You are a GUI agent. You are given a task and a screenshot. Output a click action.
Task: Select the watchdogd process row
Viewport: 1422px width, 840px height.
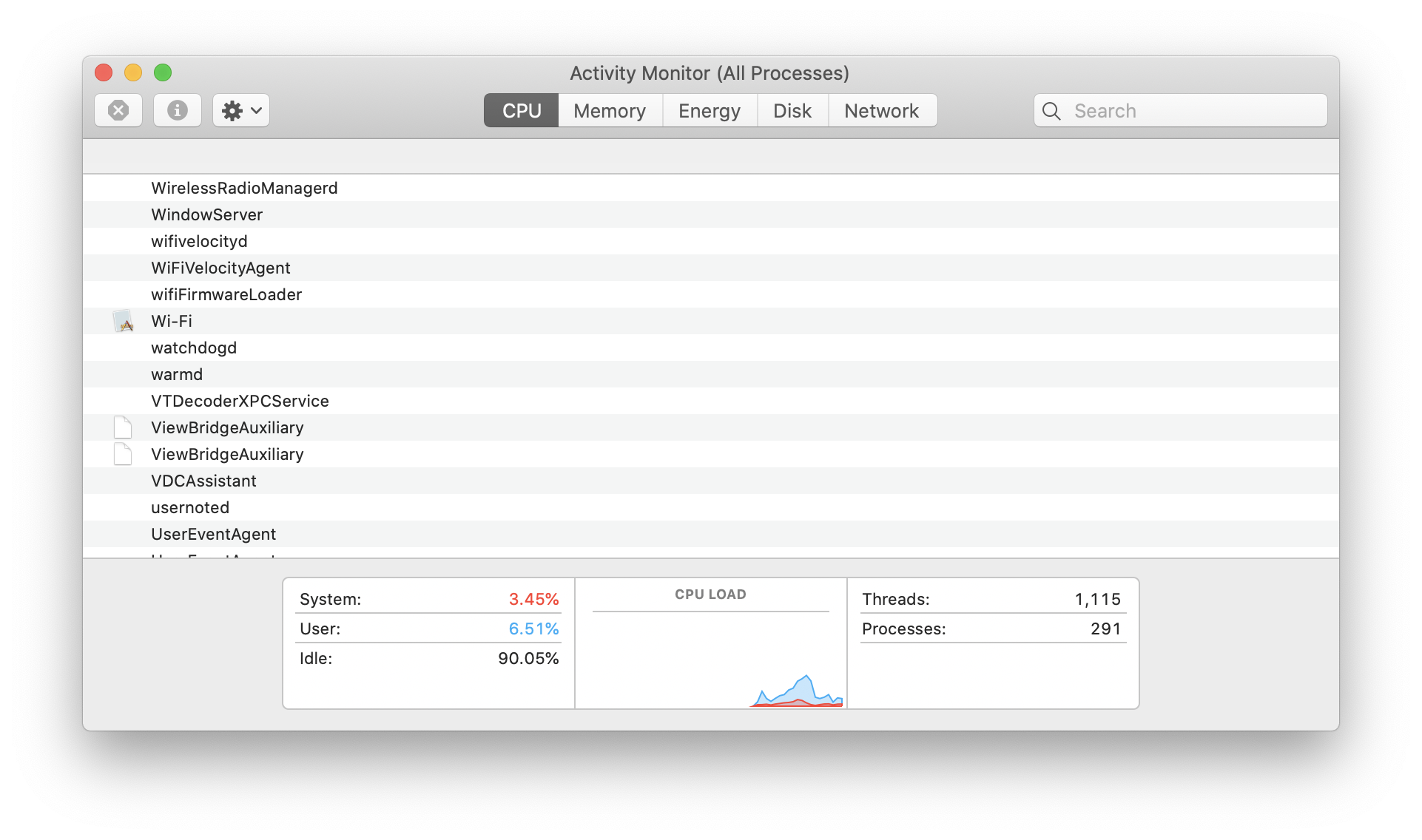tap(194, 348)
